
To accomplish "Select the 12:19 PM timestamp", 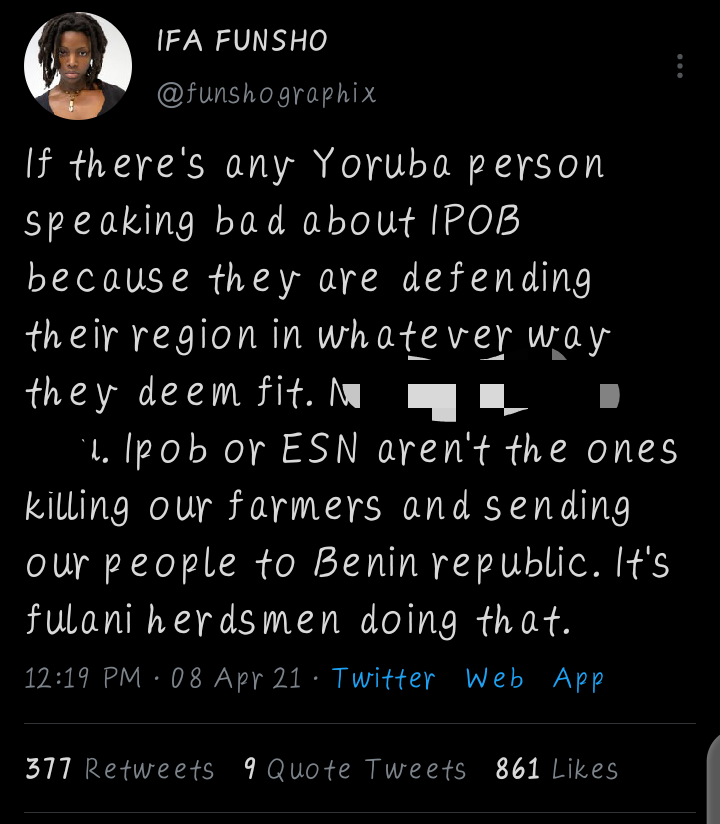I will [x=83, y=677].
